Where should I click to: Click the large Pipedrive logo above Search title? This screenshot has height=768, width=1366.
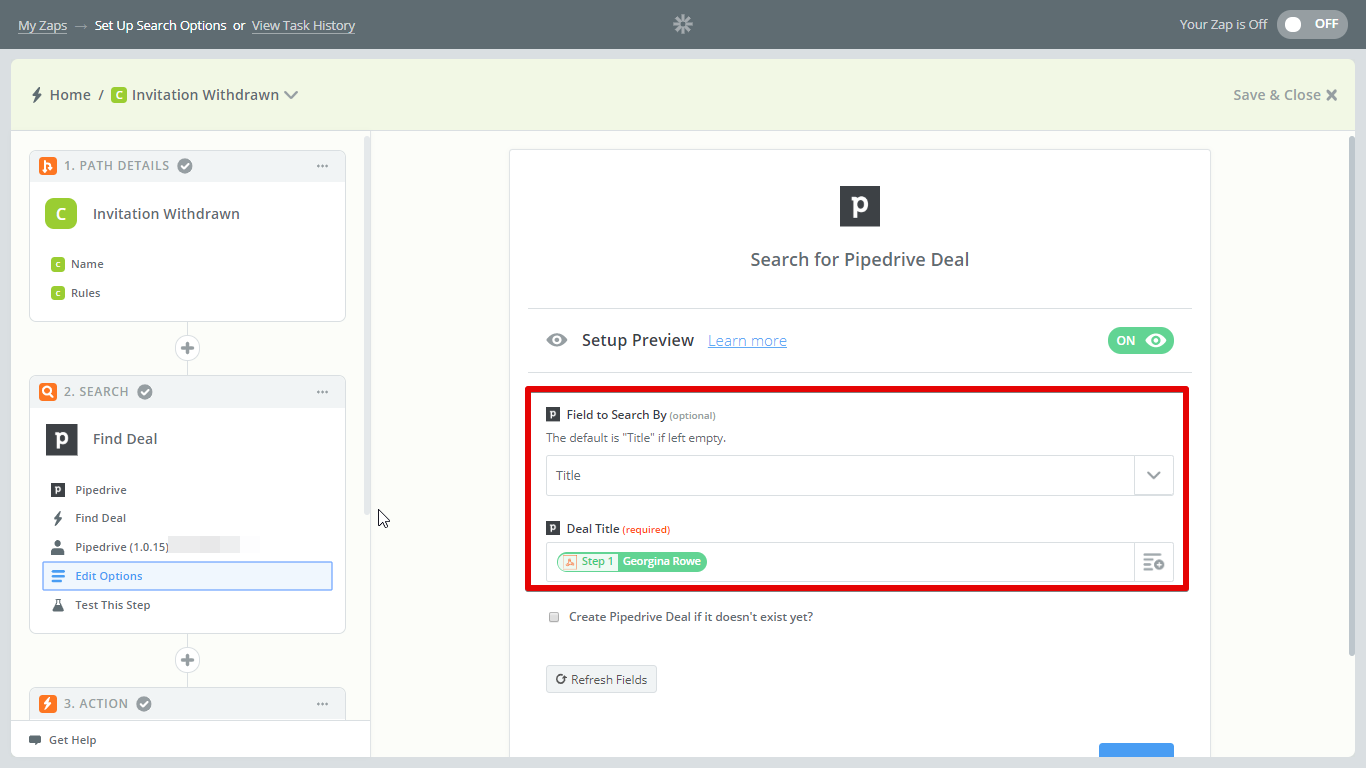pyautogui.click(x=860, y=206)
